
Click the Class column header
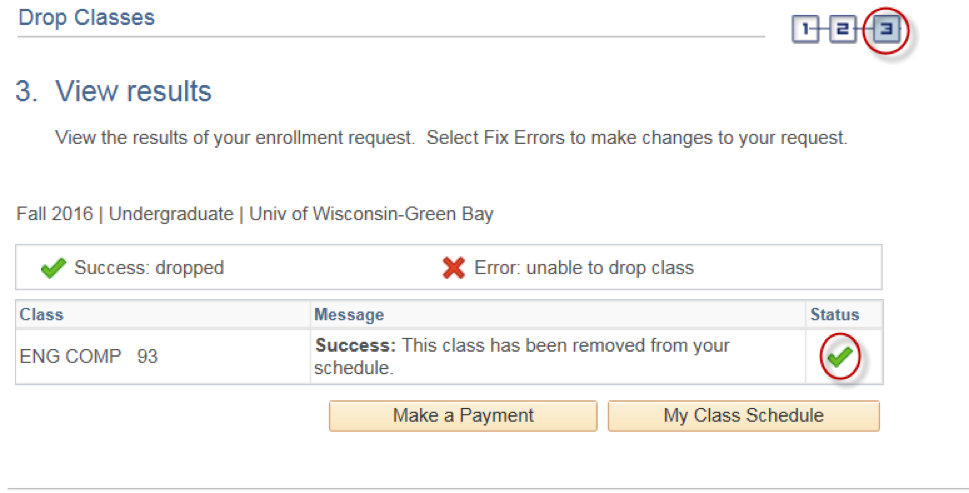click(x=41, y=314)
